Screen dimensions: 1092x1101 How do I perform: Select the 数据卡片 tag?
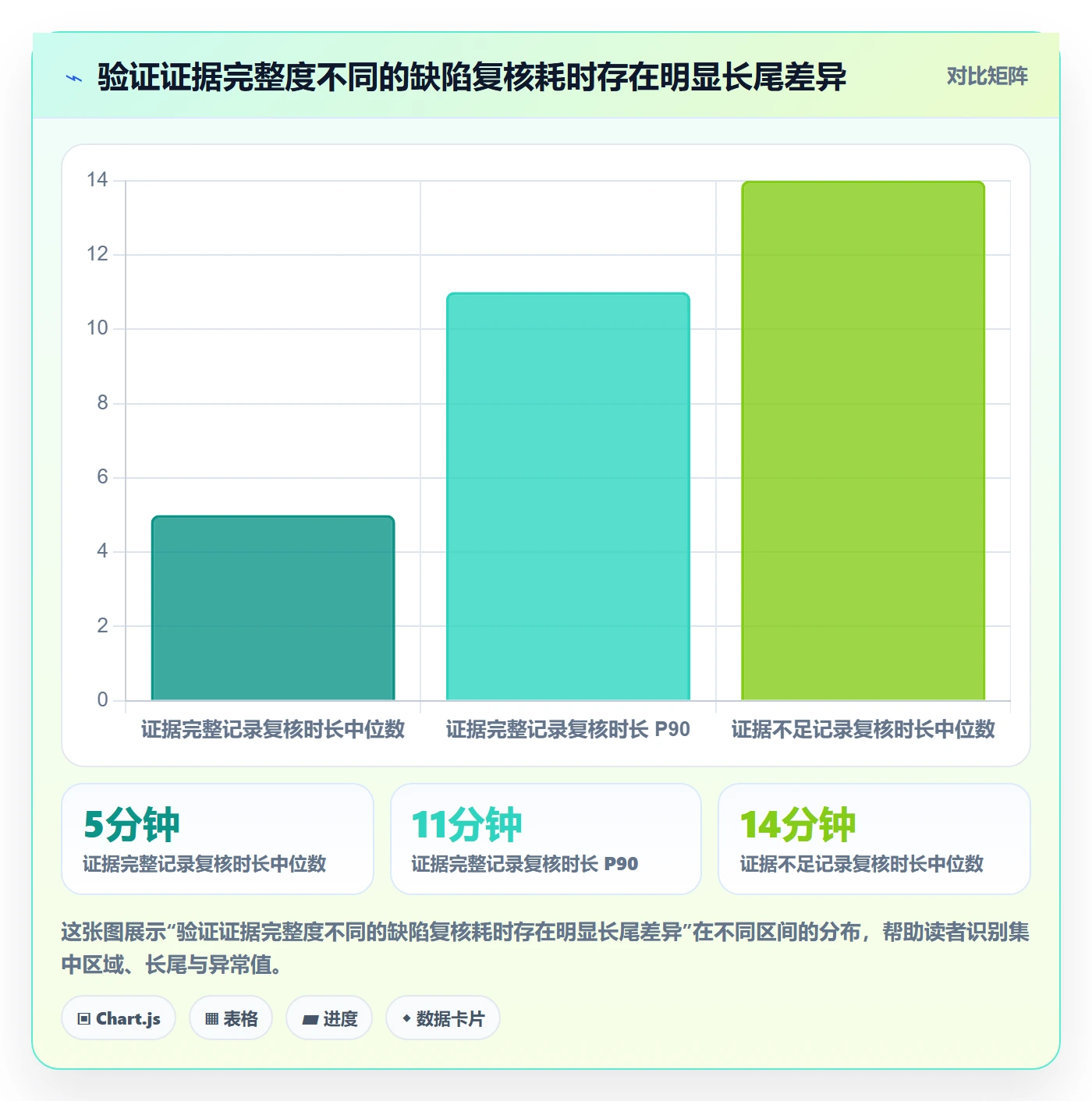[x=443, y=1018]
